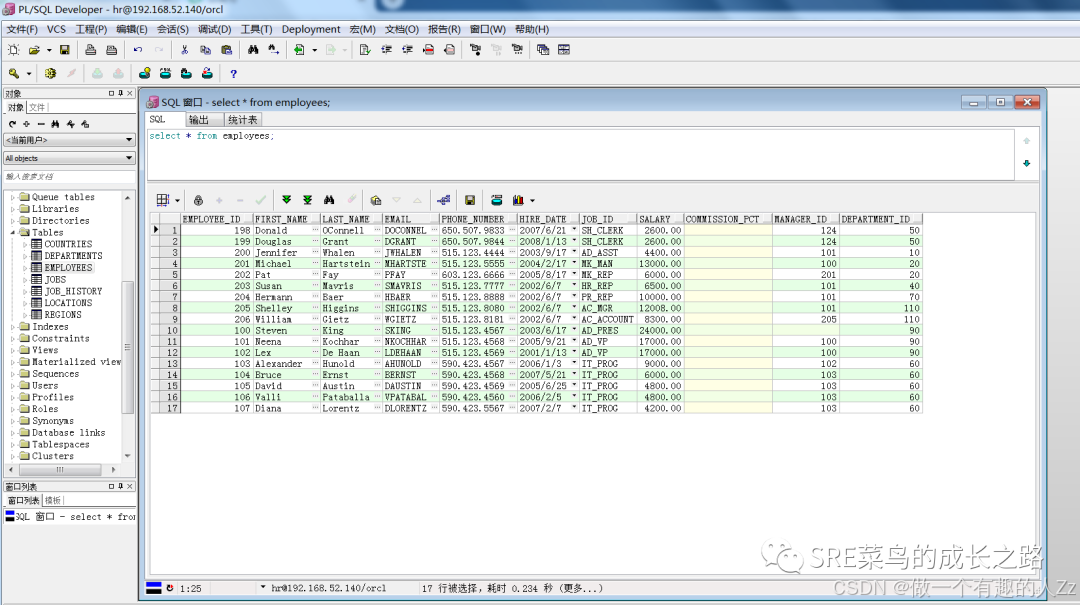
Task: Switch to the 统计表 tab
Action: 242,120
